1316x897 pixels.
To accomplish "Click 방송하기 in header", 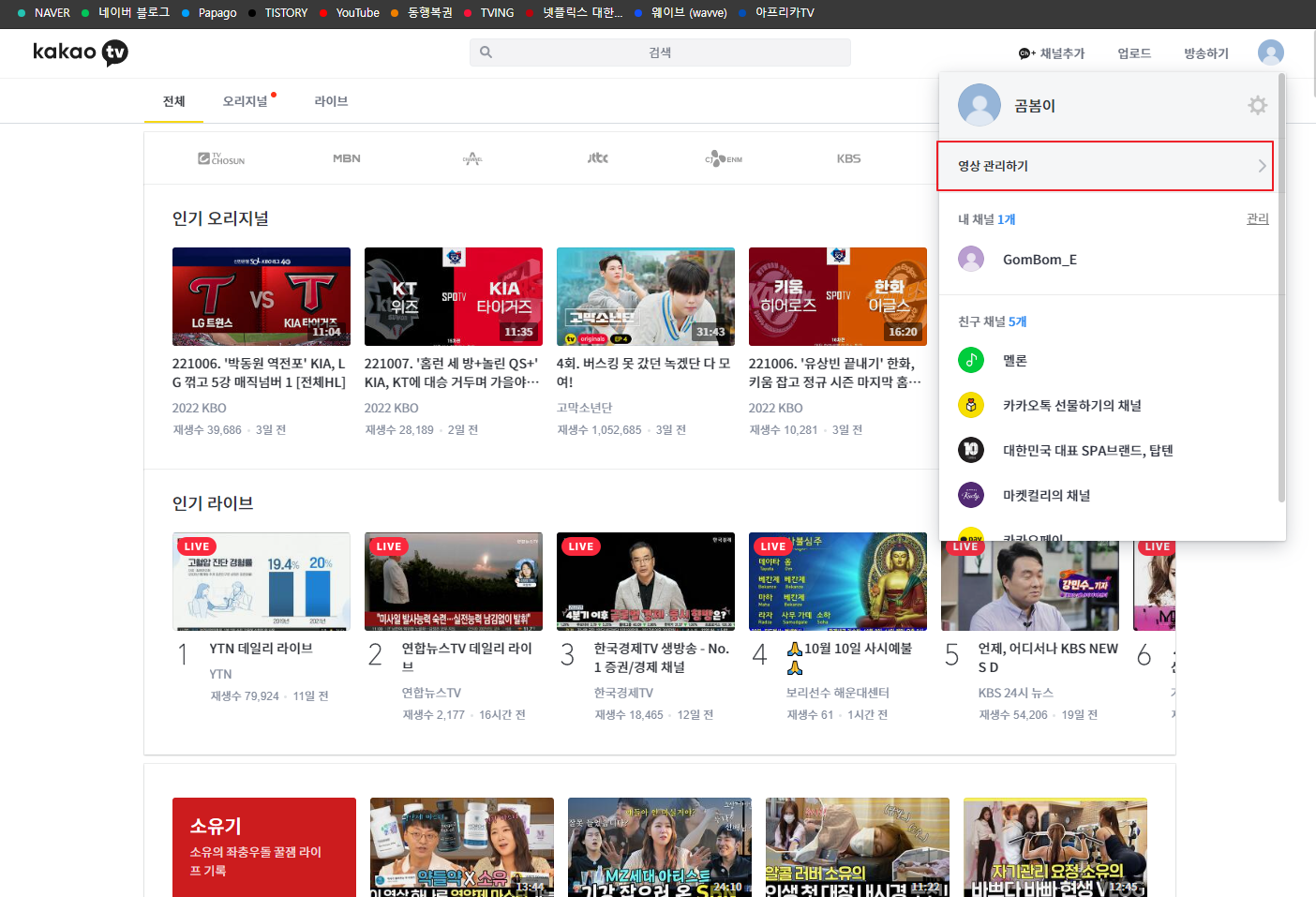I will point(1206,53).
